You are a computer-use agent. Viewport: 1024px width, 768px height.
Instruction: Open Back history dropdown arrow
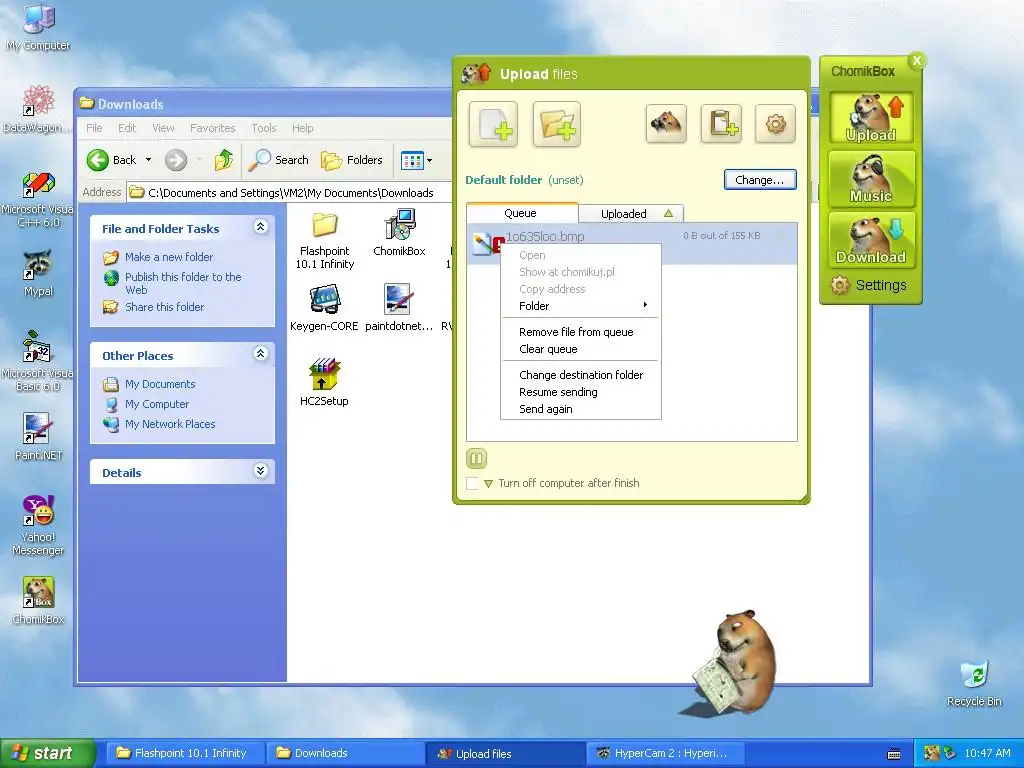pyautogui.click(x=148, y=160)
